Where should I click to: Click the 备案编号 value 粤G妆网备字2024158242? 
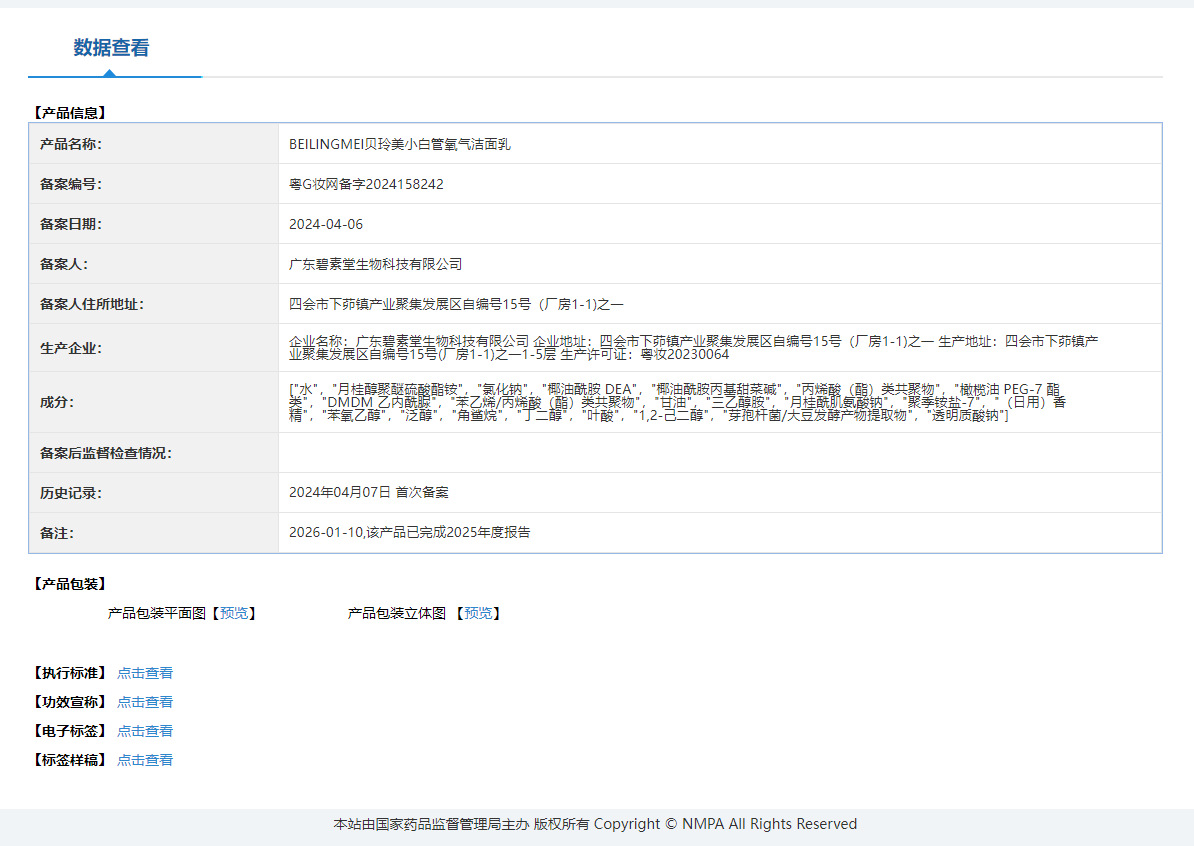(x=366, y=184)
